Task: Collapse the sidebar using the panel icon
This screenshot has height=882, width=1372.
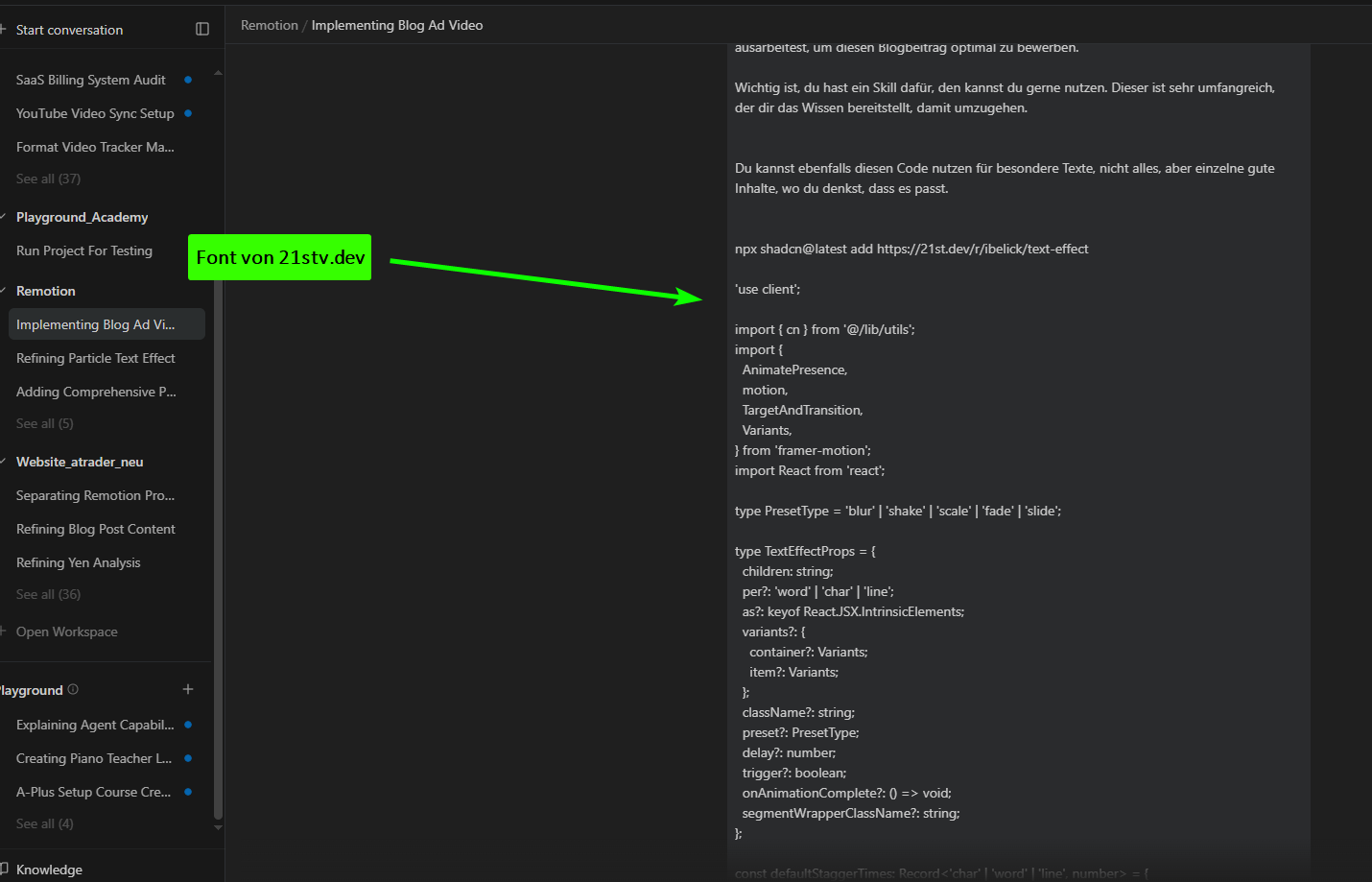Action: point(202,29)
